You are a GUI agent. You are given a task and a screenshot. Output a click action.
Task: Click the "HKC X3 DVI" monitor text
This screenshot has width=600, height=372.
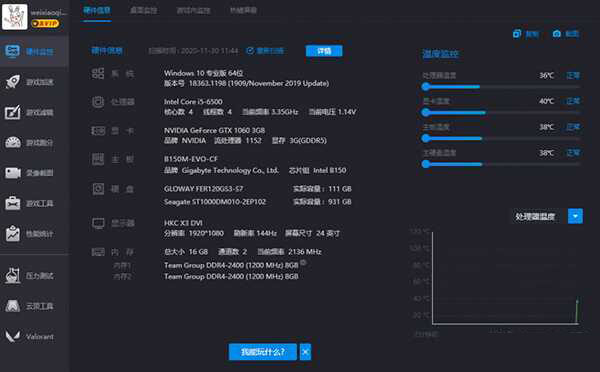pos(183,223)
